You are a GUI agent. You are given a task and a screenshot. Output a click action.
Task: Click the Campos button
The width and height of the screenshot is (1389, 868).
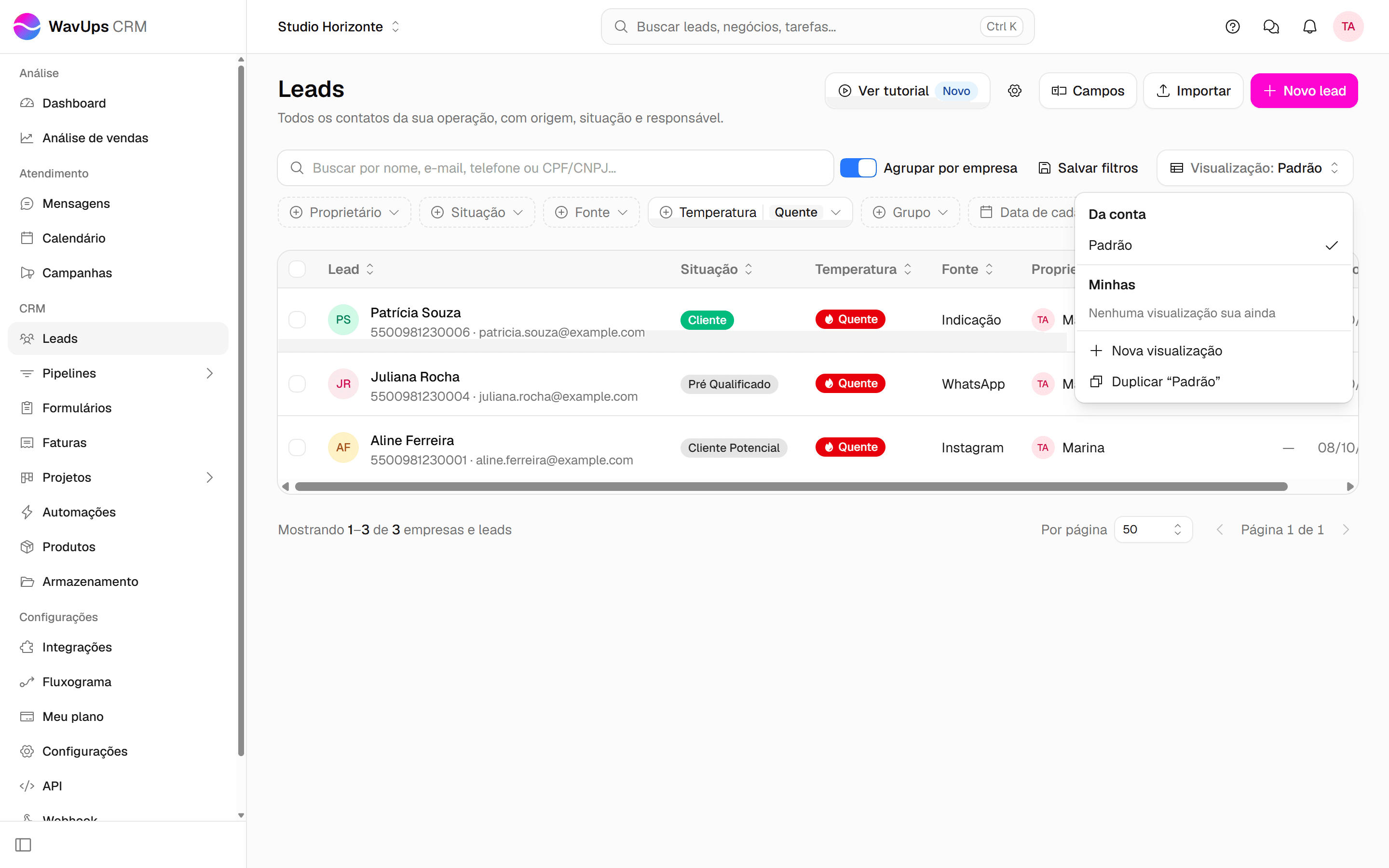click(1088, 91)
